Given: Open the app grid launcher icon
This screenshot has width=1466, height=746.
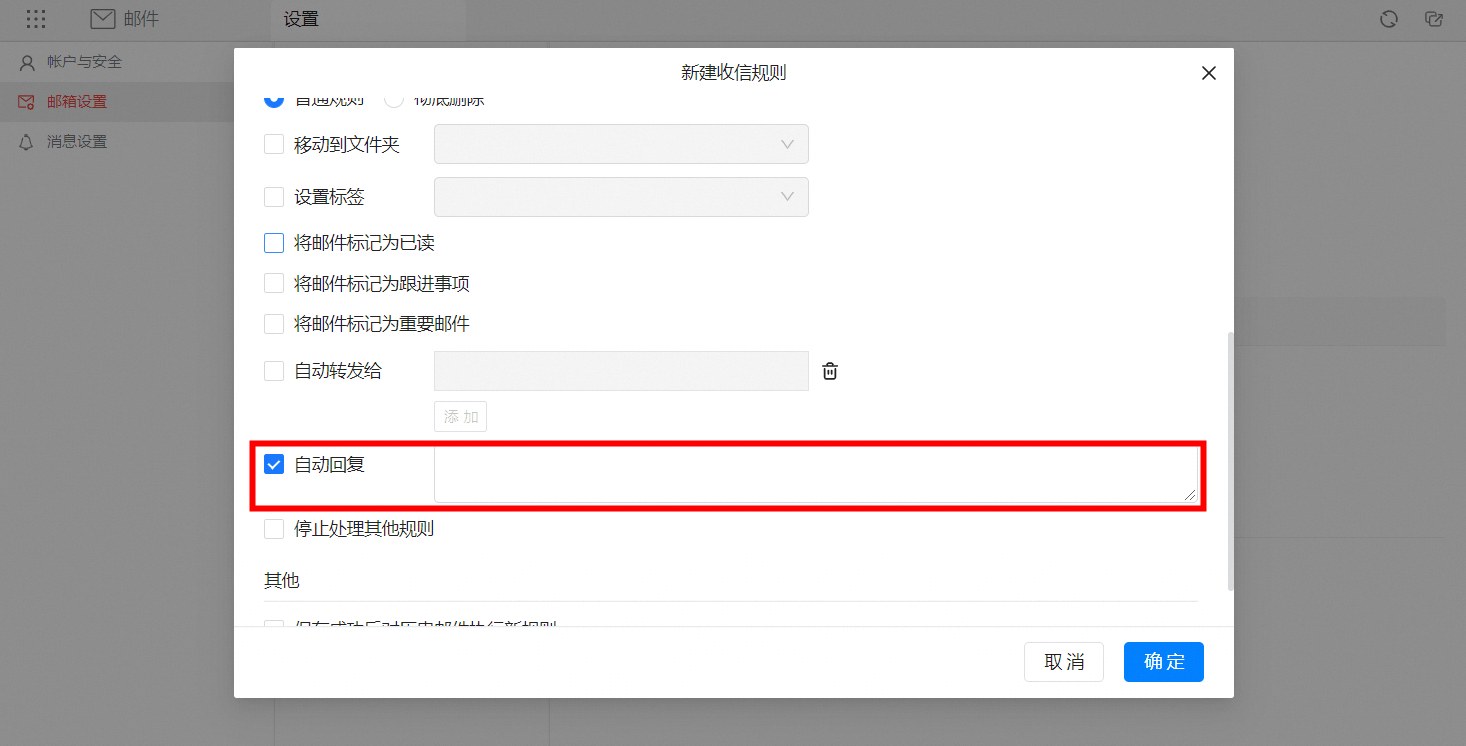Looking at the screenshot, I should (x=36, y=19).
